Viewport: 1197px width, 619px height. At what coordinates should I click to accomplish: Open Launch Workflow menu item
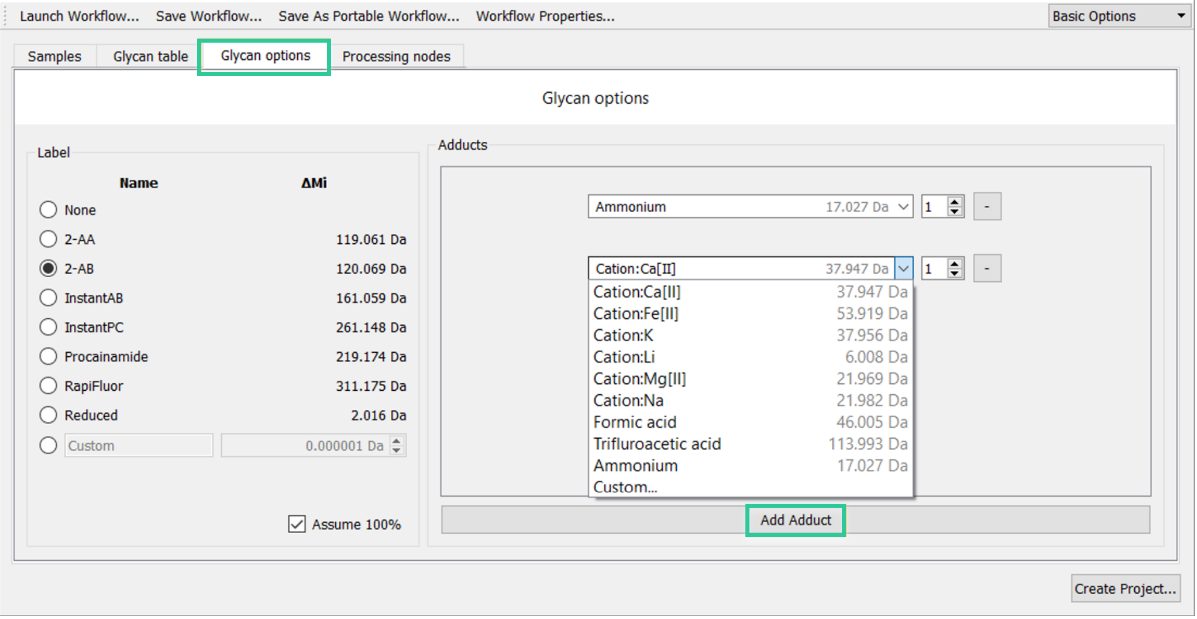tap(79, 16)
